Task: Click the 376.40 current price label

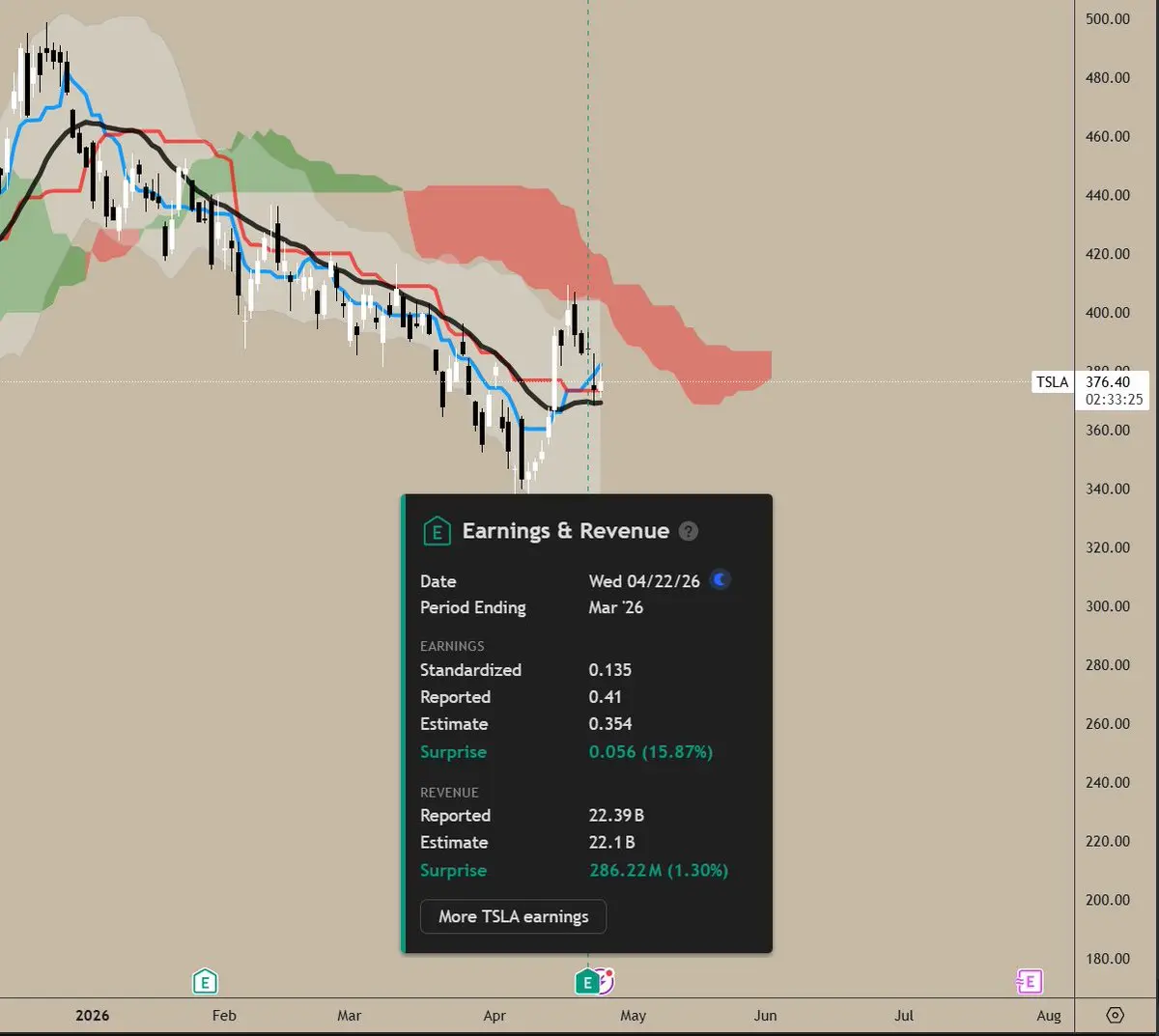Action: coord(1107,382)
